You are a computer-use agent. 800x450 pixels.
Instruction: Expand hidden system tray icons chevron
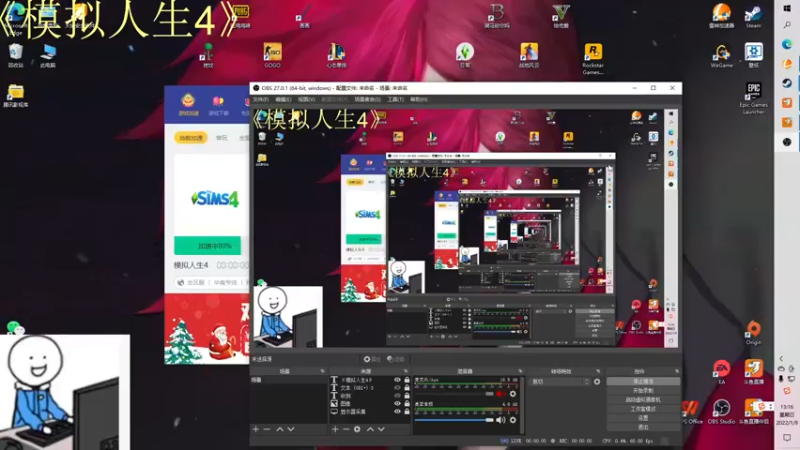pos(781,359)
